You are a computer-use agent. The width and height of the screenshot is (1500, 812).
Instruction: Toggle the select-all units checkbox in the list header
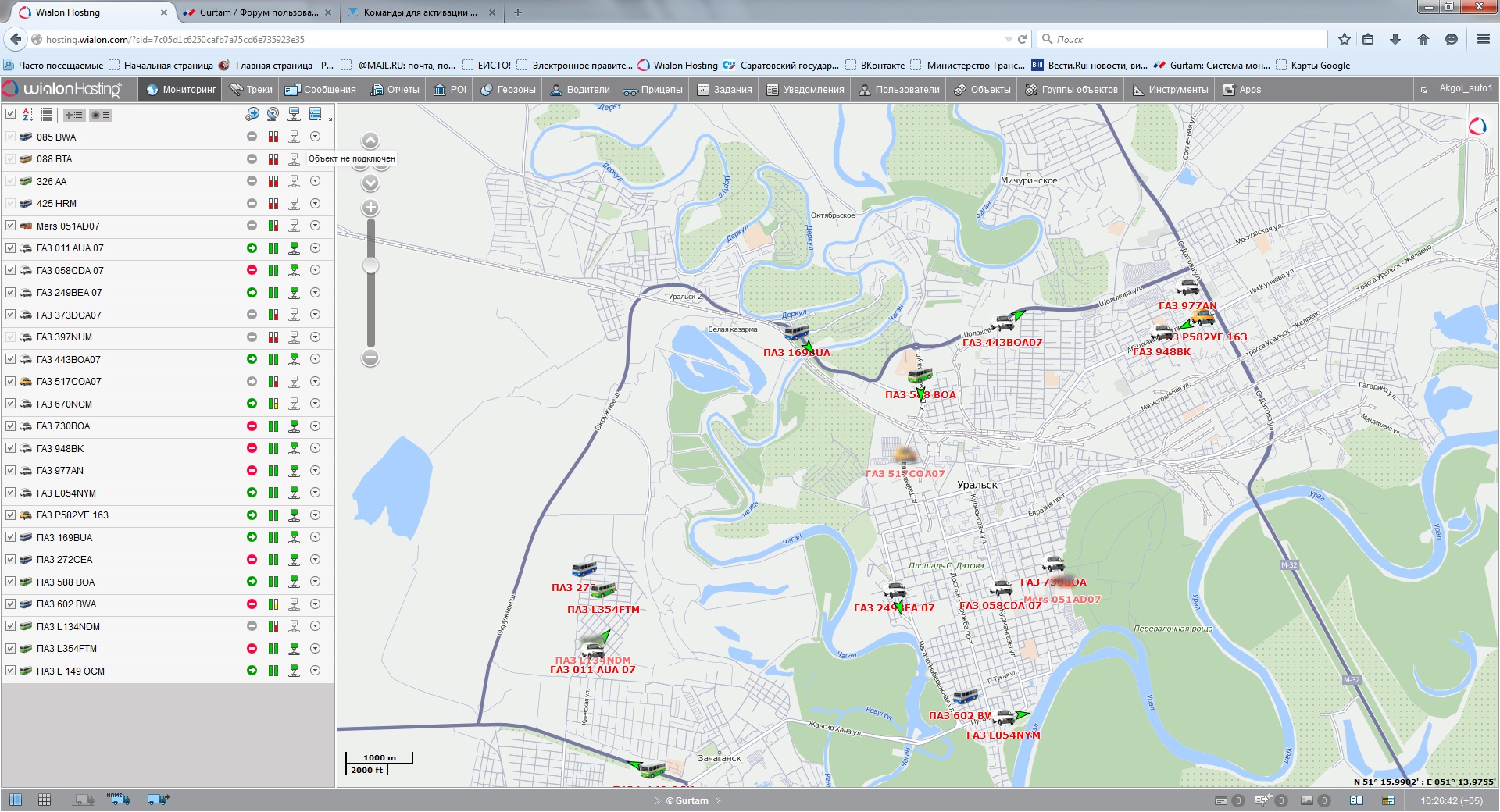10,114
